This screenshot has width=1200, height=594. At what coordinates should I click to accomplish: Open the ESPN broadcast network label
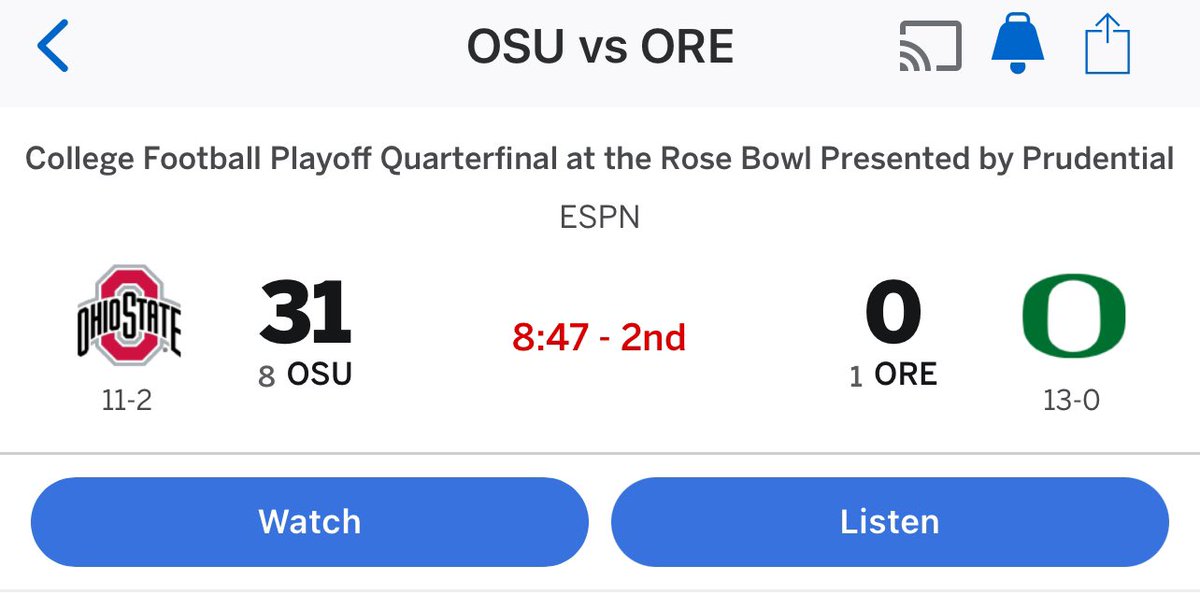click(600, 216)
